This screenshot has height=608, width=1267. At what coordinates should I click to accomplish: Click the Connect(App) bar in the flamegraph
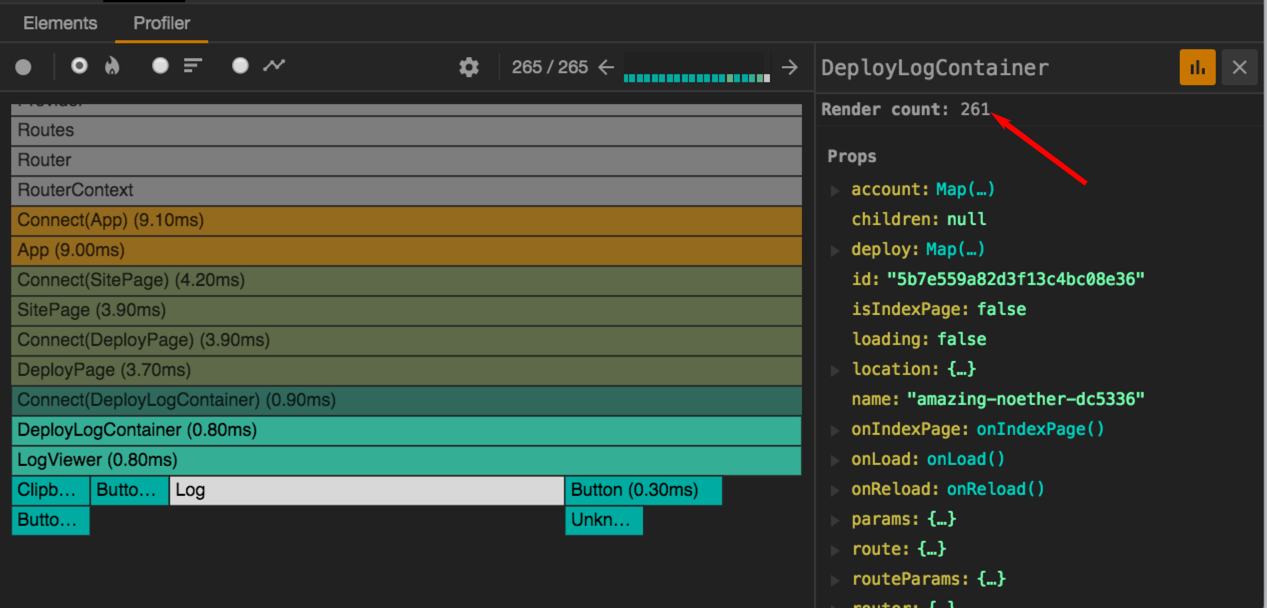point(400,220)
